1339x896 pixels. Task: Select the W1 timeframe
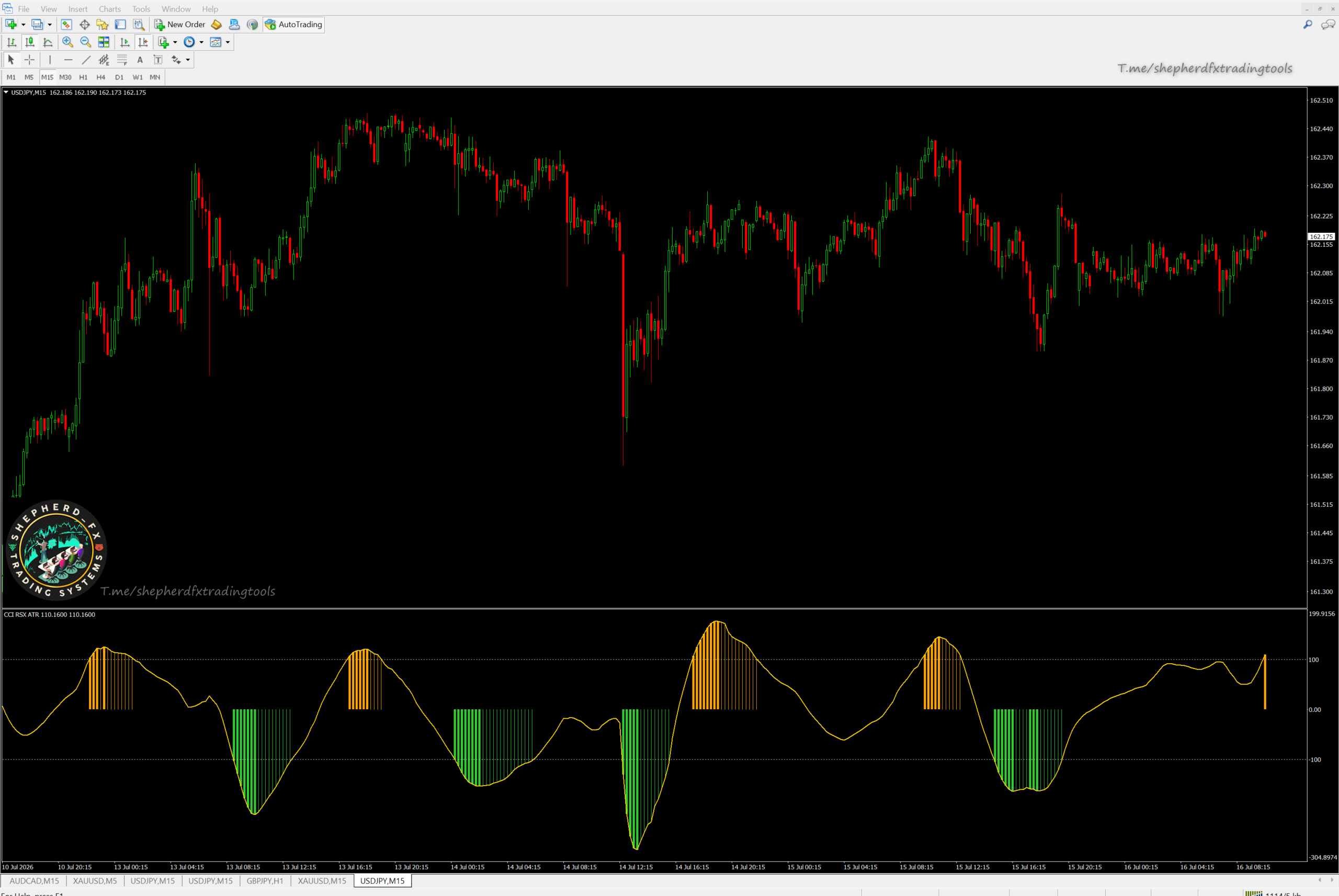click(x=138, y=77)
